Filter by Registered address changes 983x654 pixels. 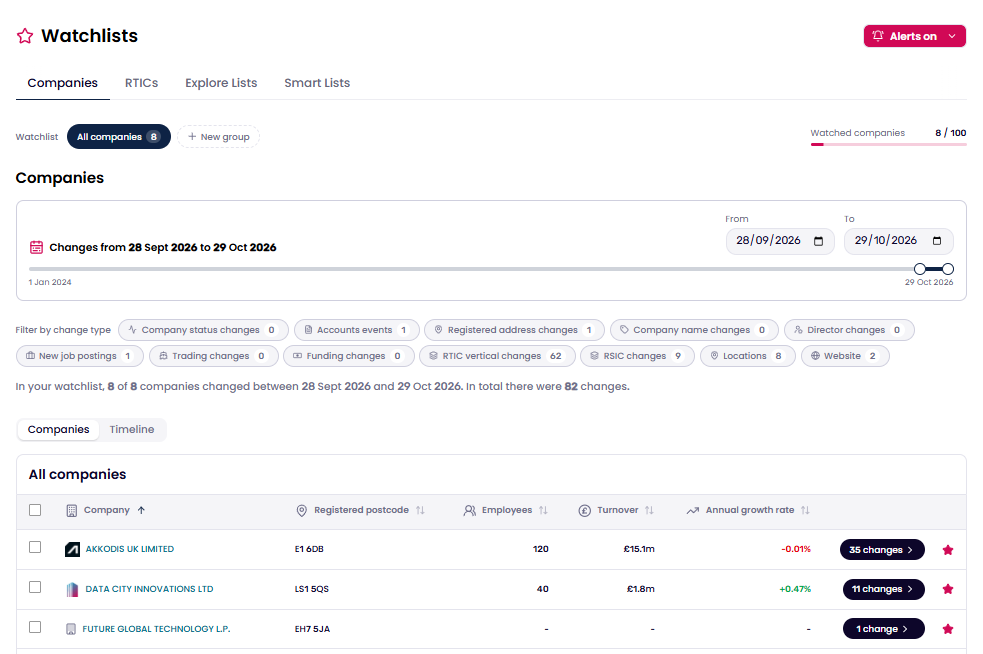tap(515, 330)
